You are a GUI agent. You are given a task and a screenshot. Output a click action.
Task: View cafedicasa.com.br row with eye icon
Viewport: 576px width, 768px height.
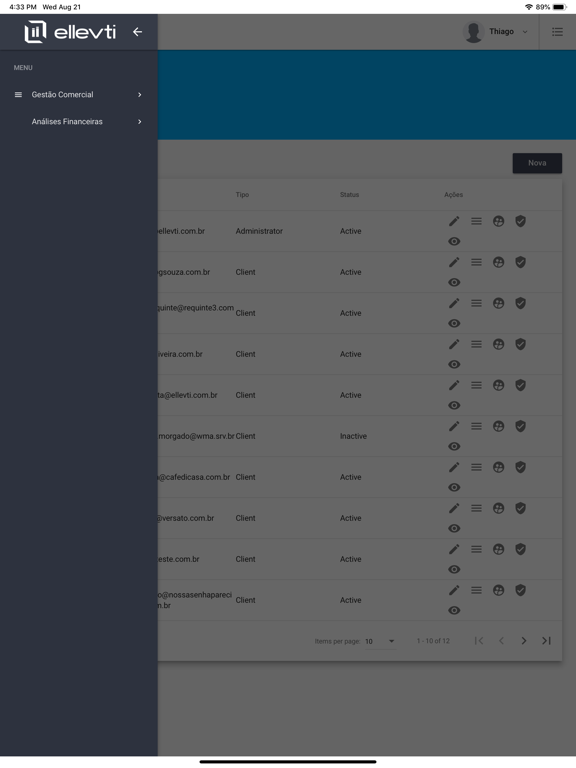pyautogui.click(x=454, y=487)
